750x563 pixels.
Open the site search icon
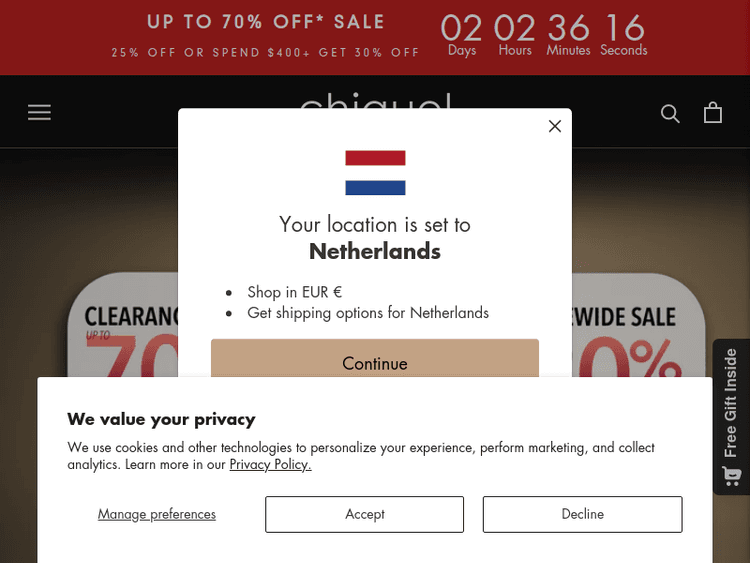coord(670,113)
